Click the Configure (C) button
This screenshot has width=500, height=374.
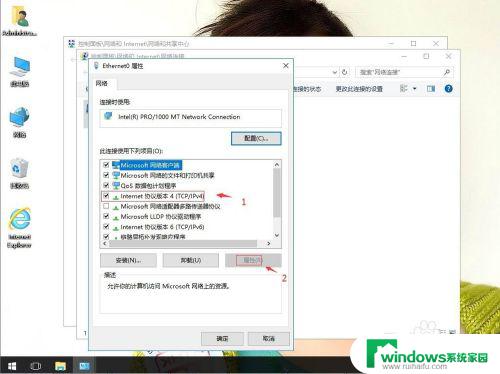click(x=256, y=138)
